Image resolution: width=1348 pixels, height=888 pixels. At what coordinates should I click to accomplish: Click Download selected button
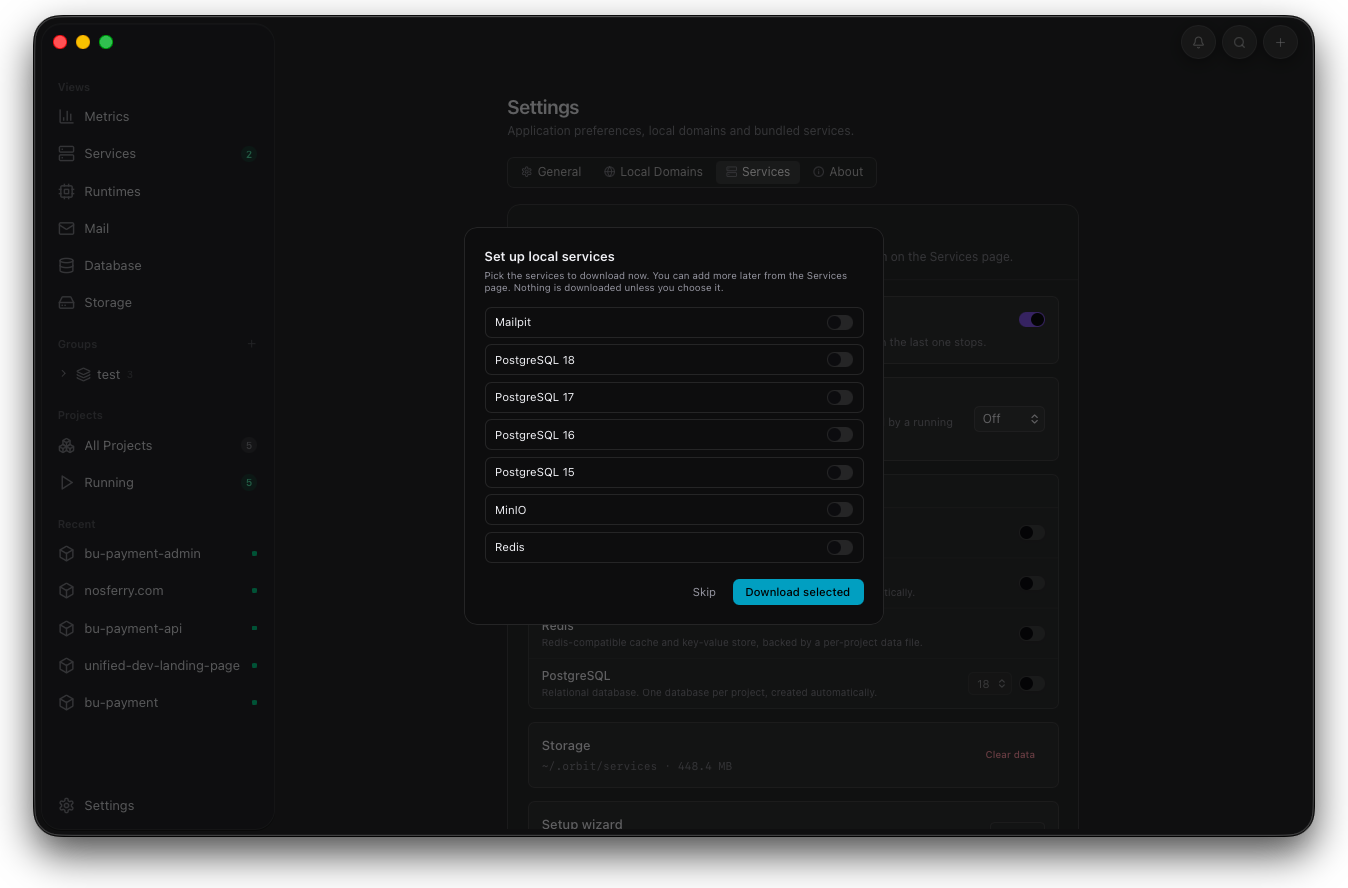pos(798,592)
